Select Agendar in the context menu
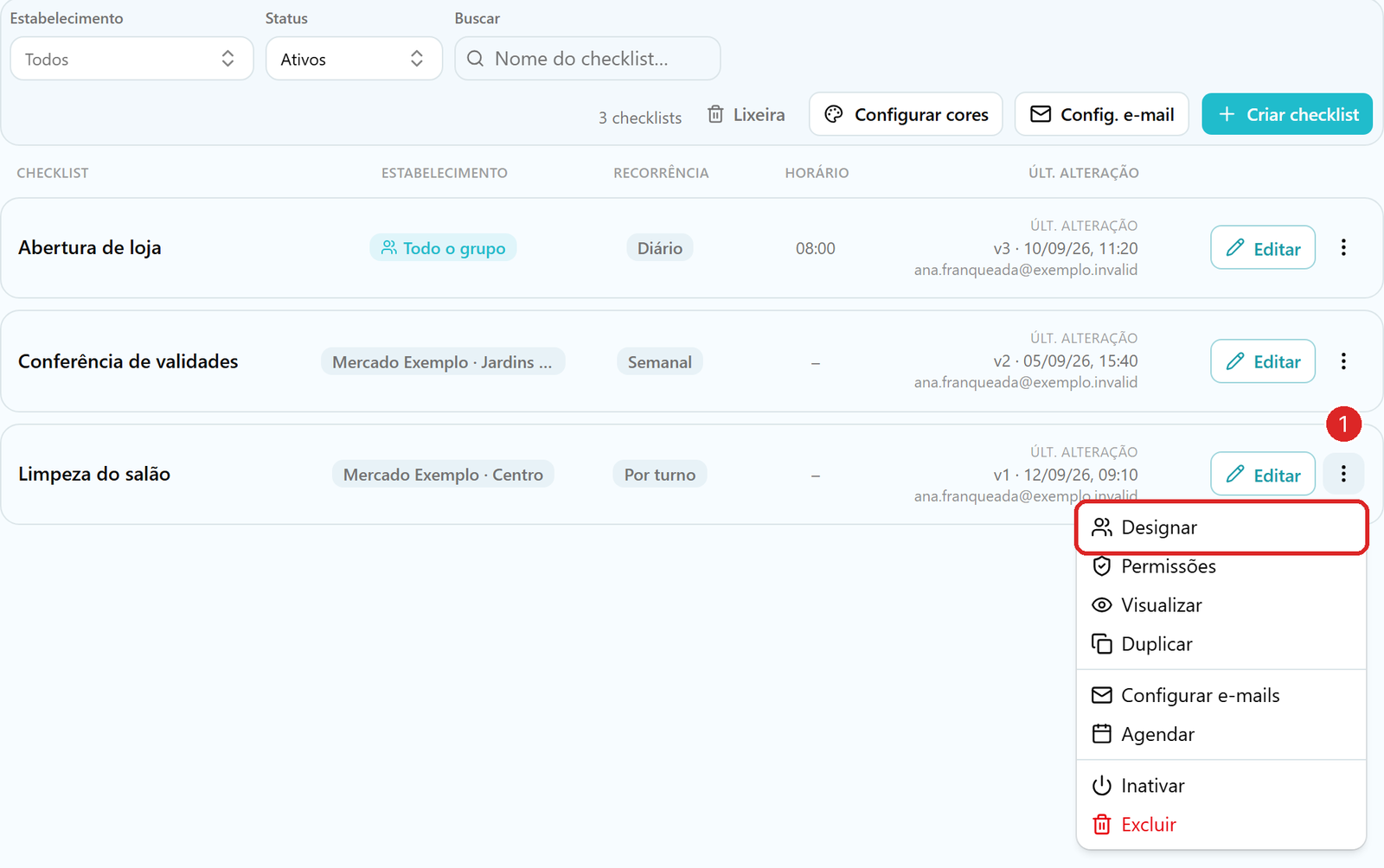1384x868 pixels. 1221,734
